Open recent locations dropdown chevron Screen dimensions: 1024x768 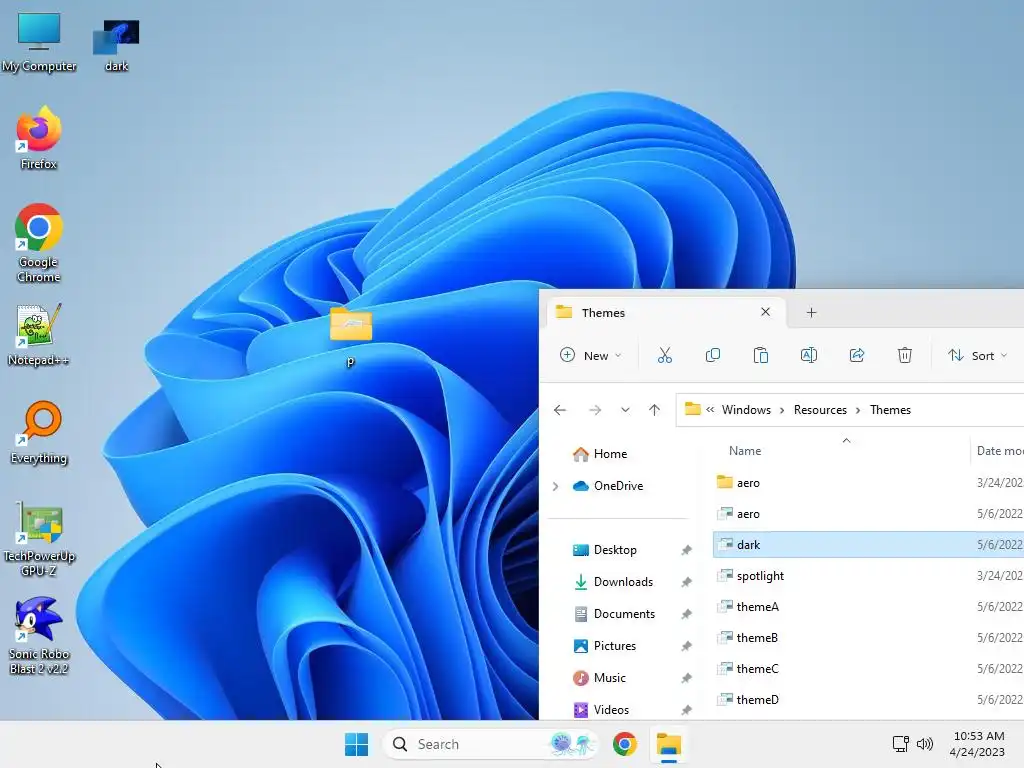(x=626, y=410)
